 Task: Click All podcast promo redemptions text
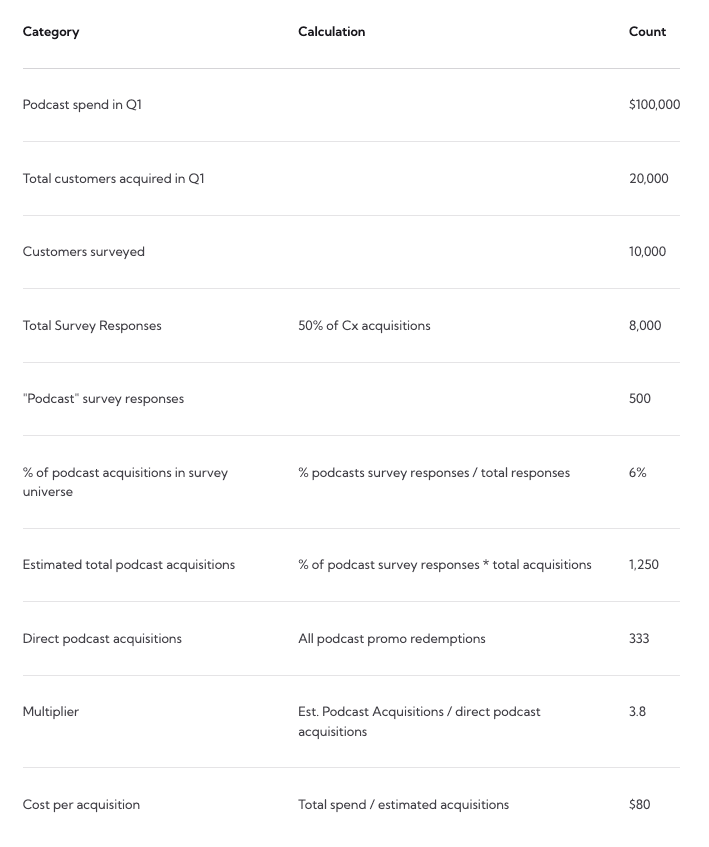[x=392, y=639]
